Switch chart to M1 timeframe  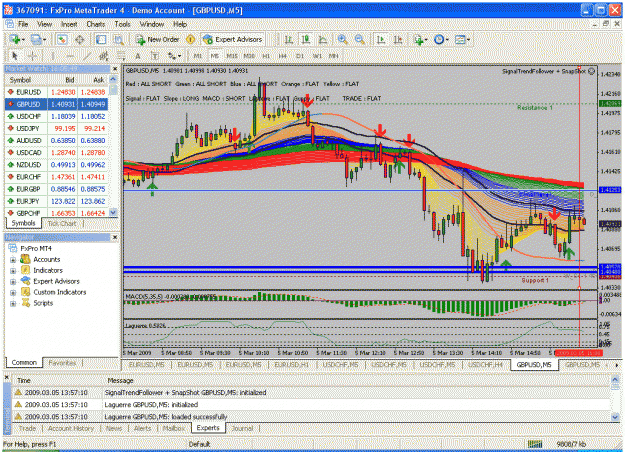tap(198, 56)
